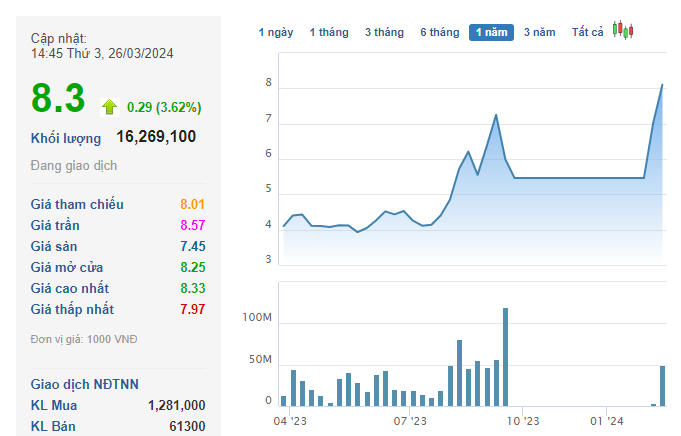Click the 07 '23 axis label

coord(410,422)
